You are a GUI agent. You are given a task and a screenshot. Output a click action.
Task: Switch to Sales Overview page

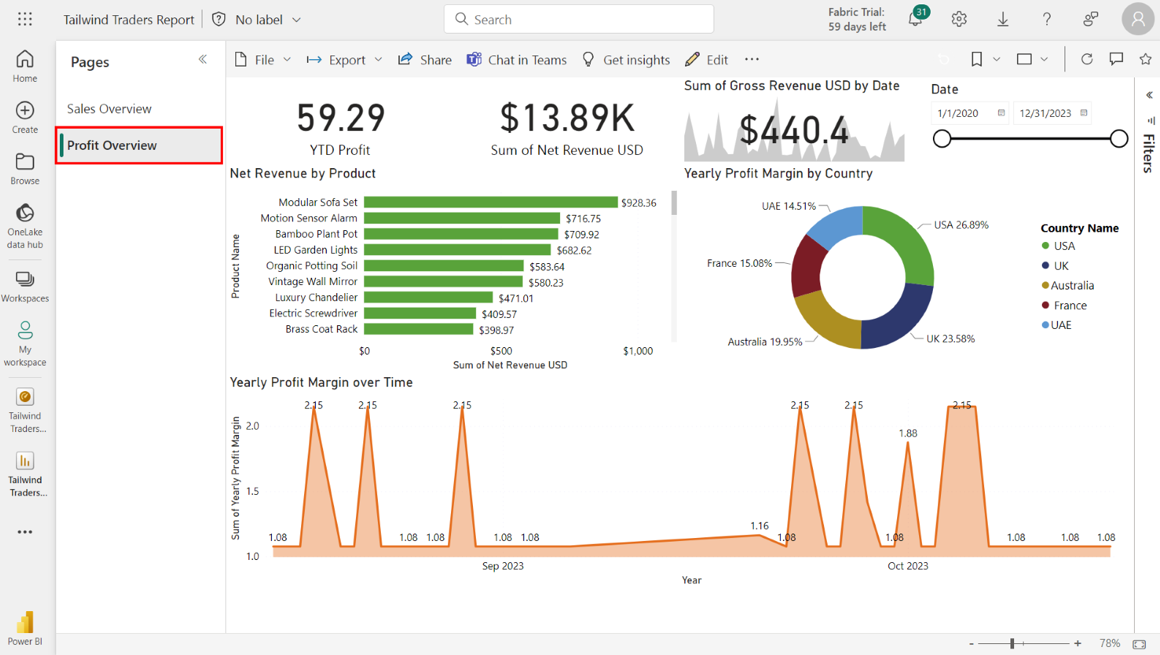pyautogui.click(x=109, y=108)
